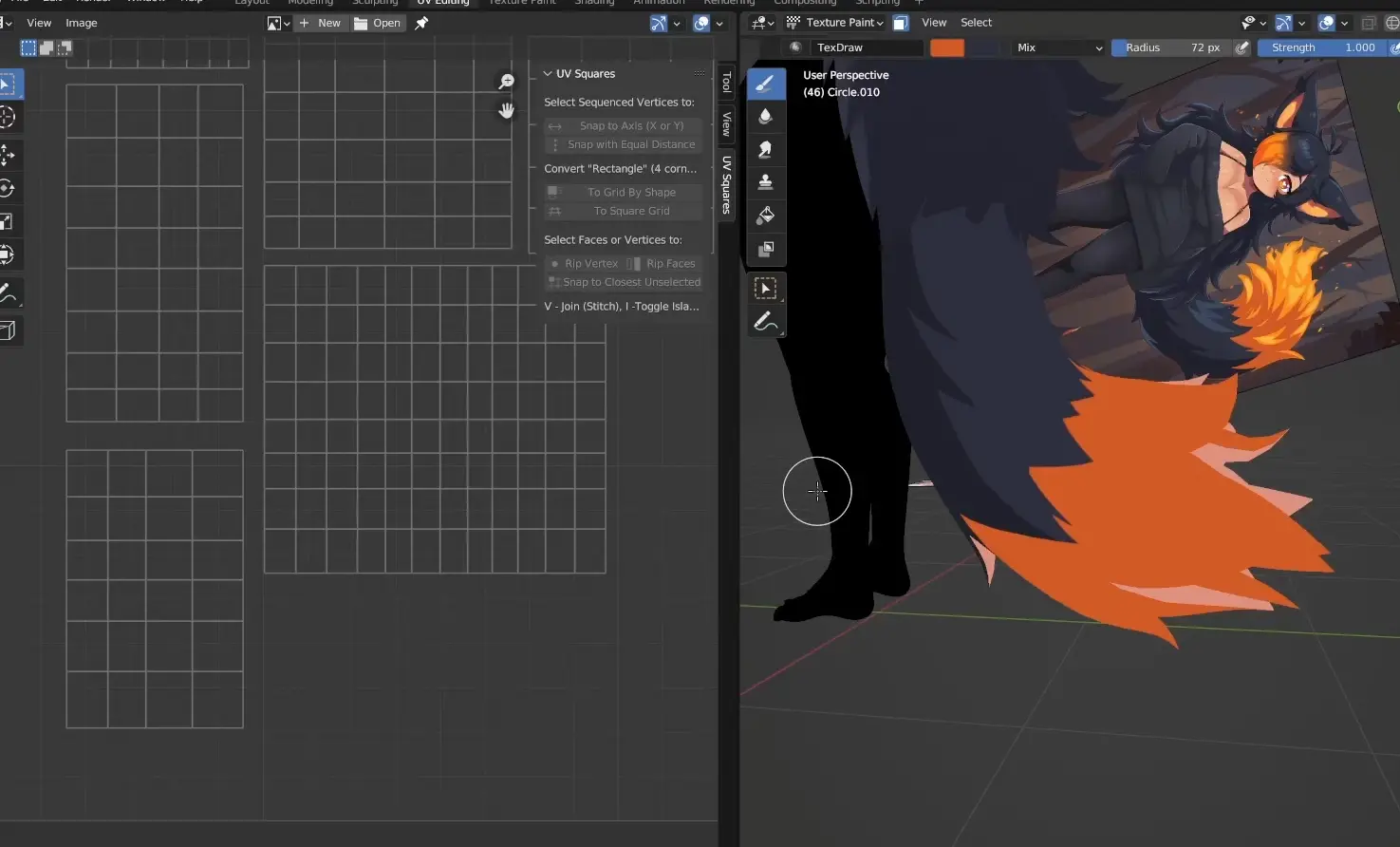Image resolution: width=1400 pixels, height=847 pixels.
Task: Pick the Soften brush tool
Action: coord(765,117)
